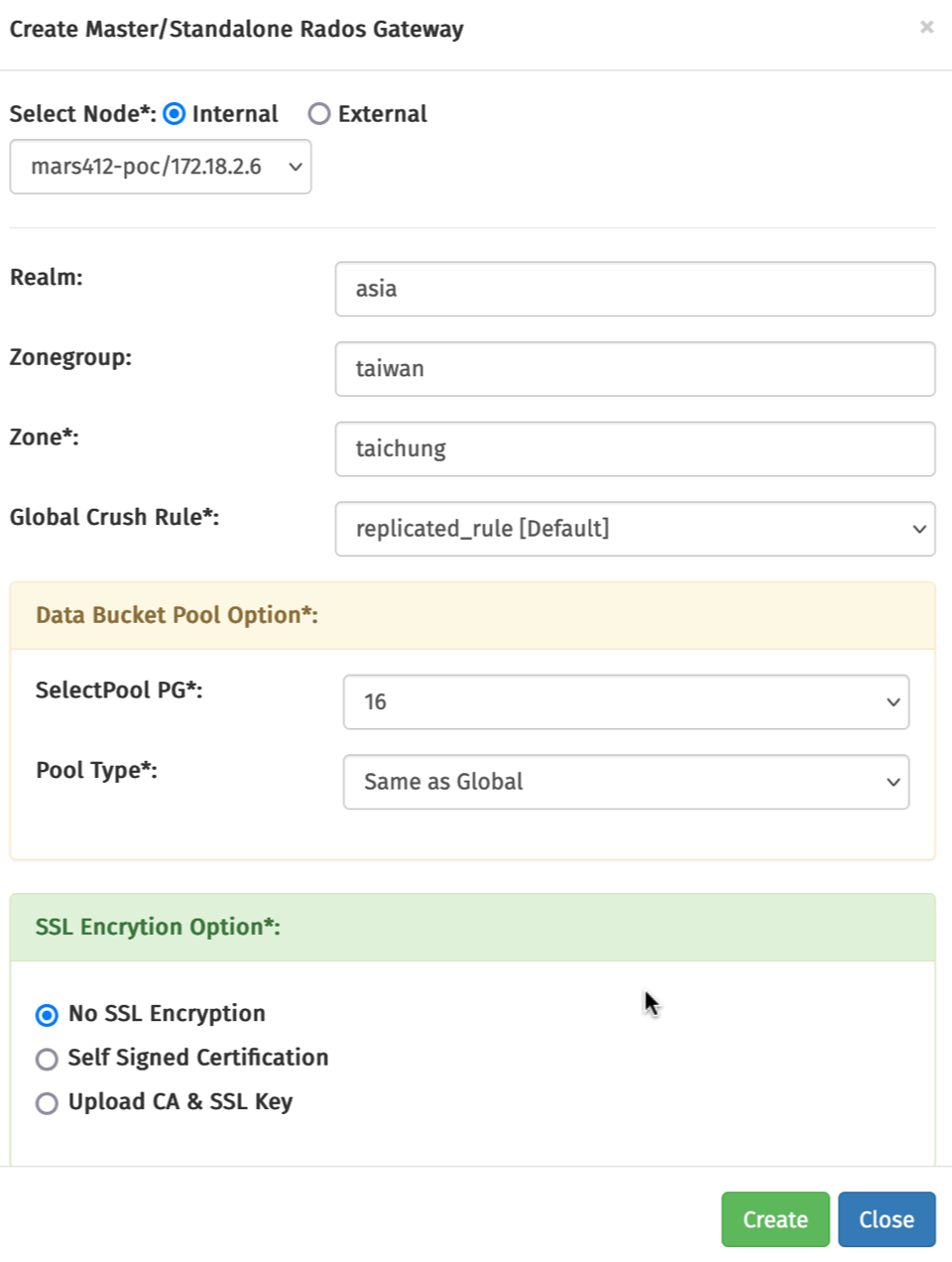The width and height of the screenshot is (952, 1262).
Task: Click the dialog title Create Master/Standalone Rados Gateway
Action: click(x=236, y=29)
